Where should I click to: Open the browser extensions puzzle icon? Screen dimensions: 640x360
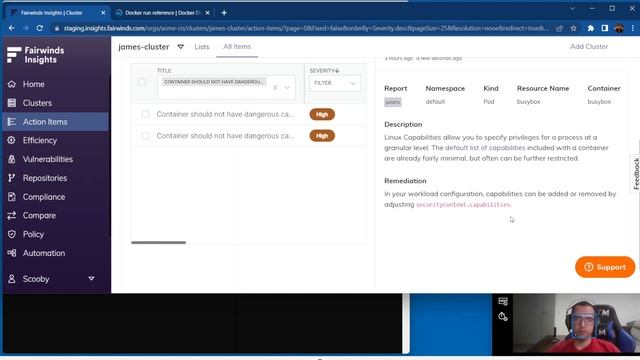[x=591, y=28]
